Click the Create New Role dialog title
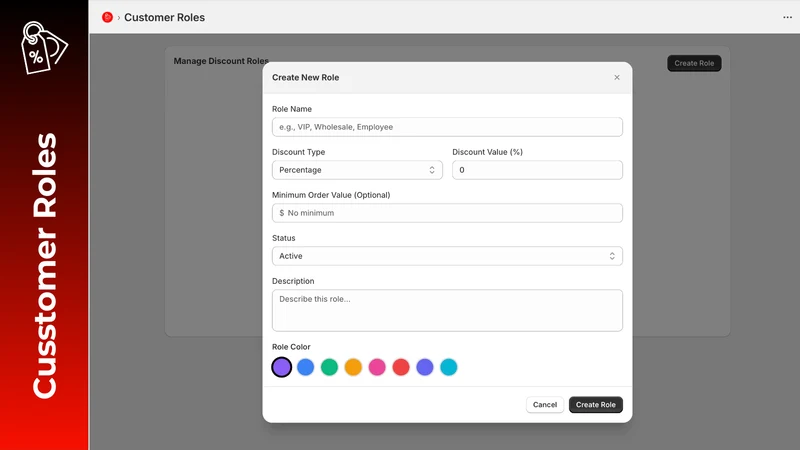This screenshot has height=450, width=800. [305, 78]
